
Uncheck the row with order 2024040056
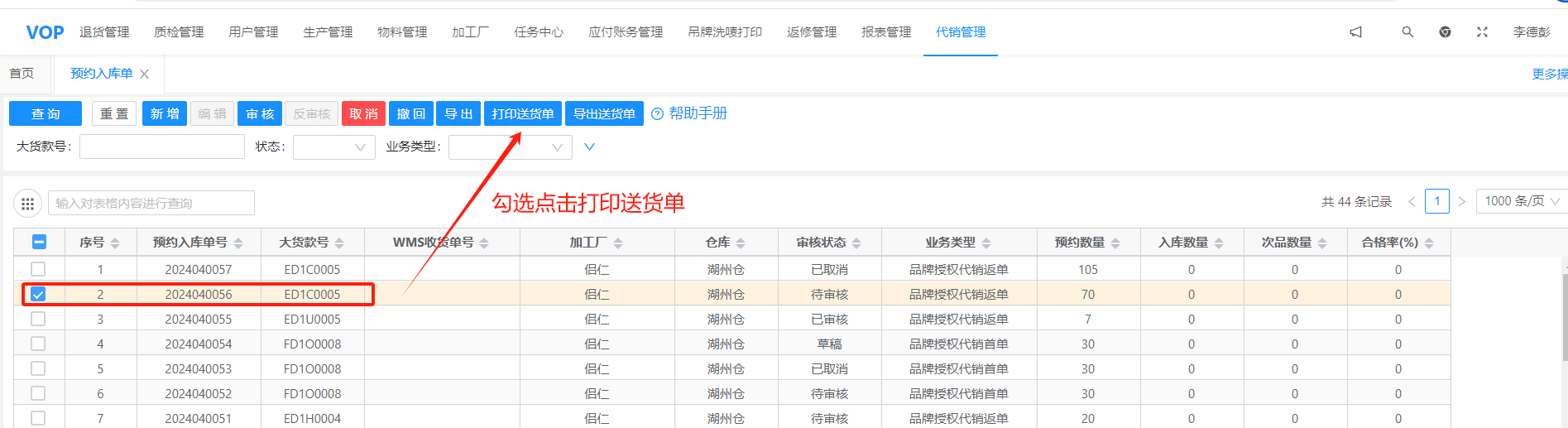click(x=38, y=295)
